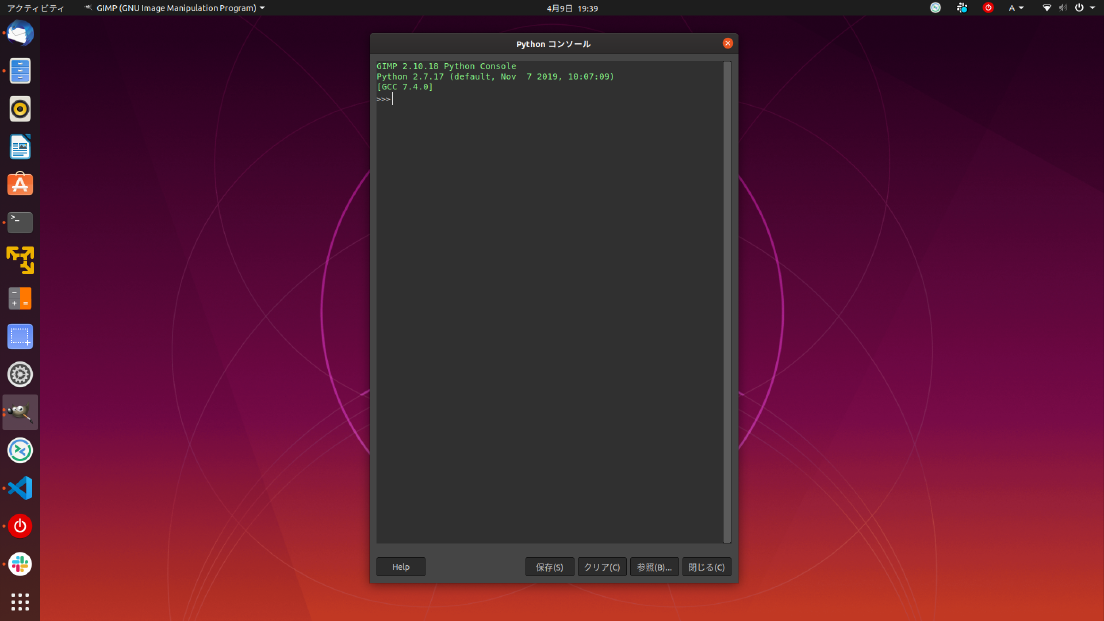This screenshot has height=621, width=1104.
Task: Click the クリア(C) button
Action: click(x=602, y=567)
